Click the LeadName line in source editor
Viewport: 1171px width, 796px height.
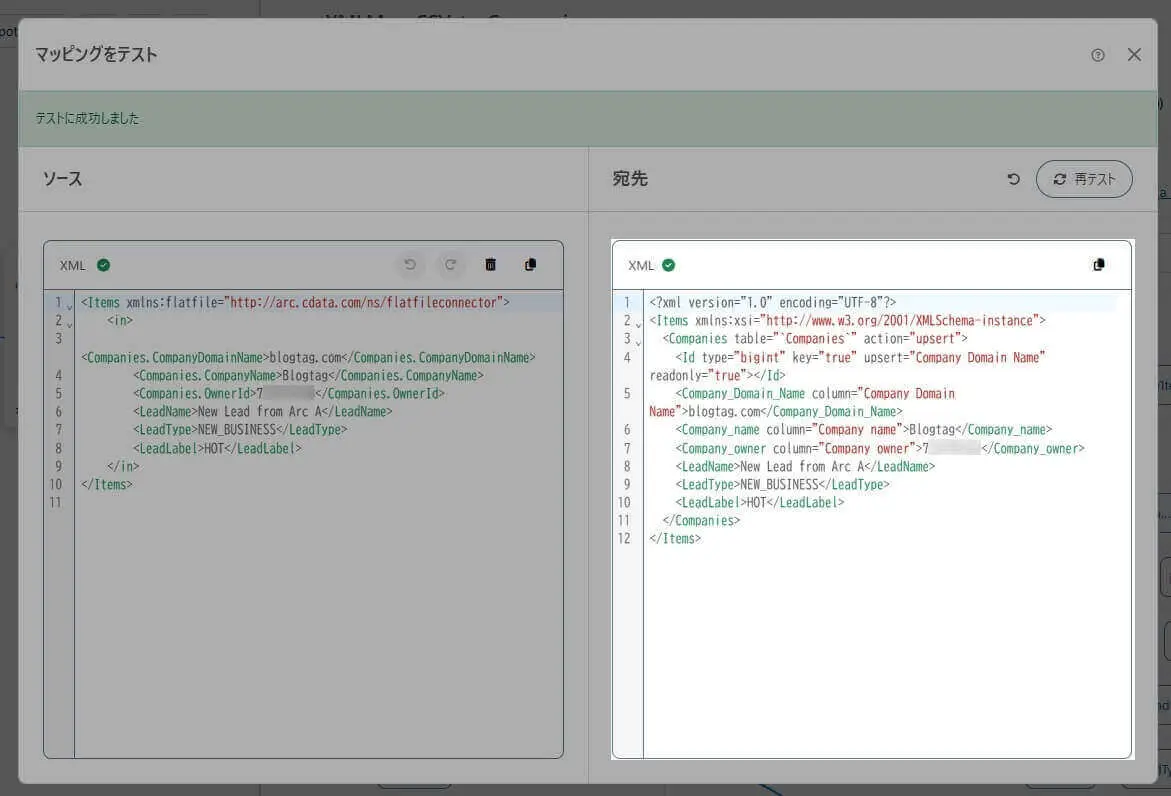click(x=261, y=412)
